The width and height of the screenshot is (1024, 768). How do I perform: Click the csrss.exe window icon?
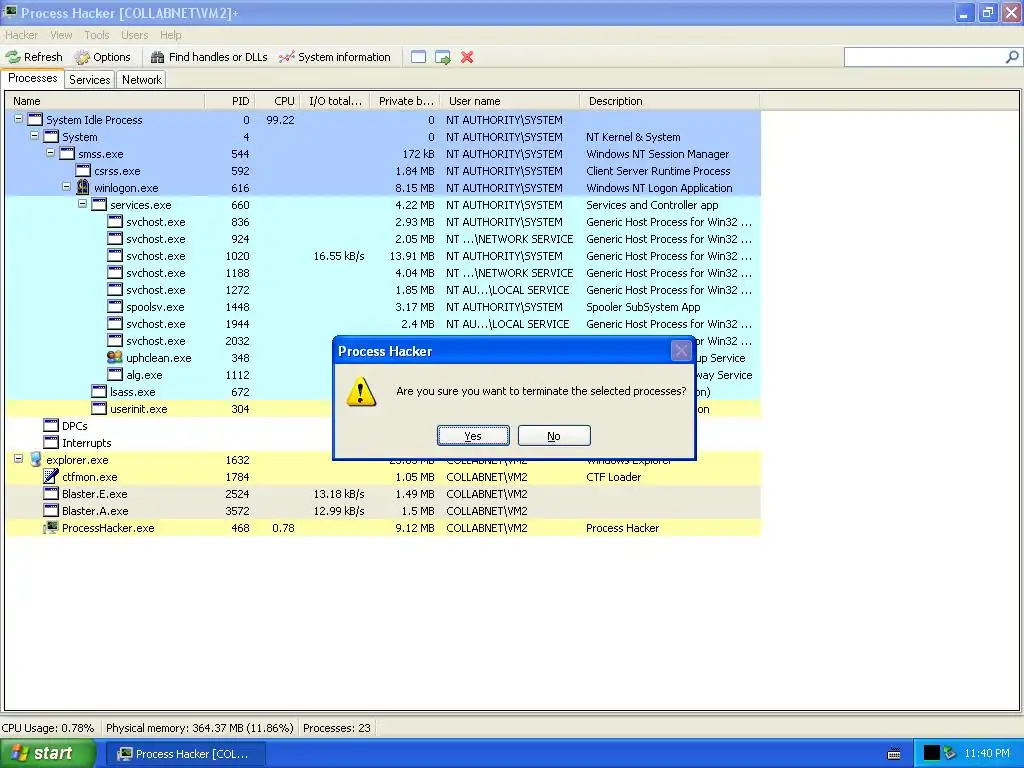tap(83, 170)
